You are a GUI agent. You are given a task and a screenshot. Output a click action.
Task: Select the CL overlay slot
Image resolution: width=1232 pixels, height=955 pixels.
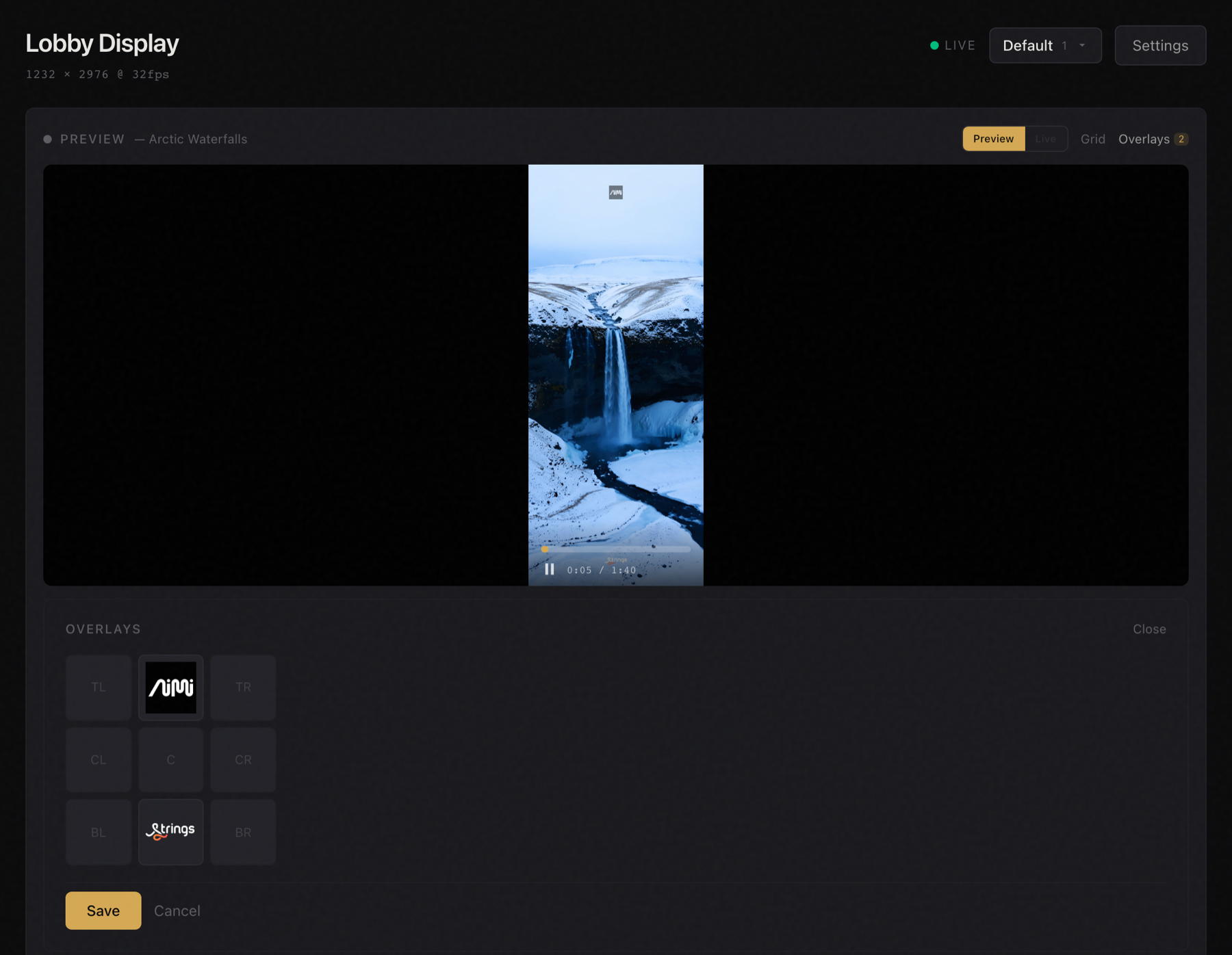click(x=99, y=759)
